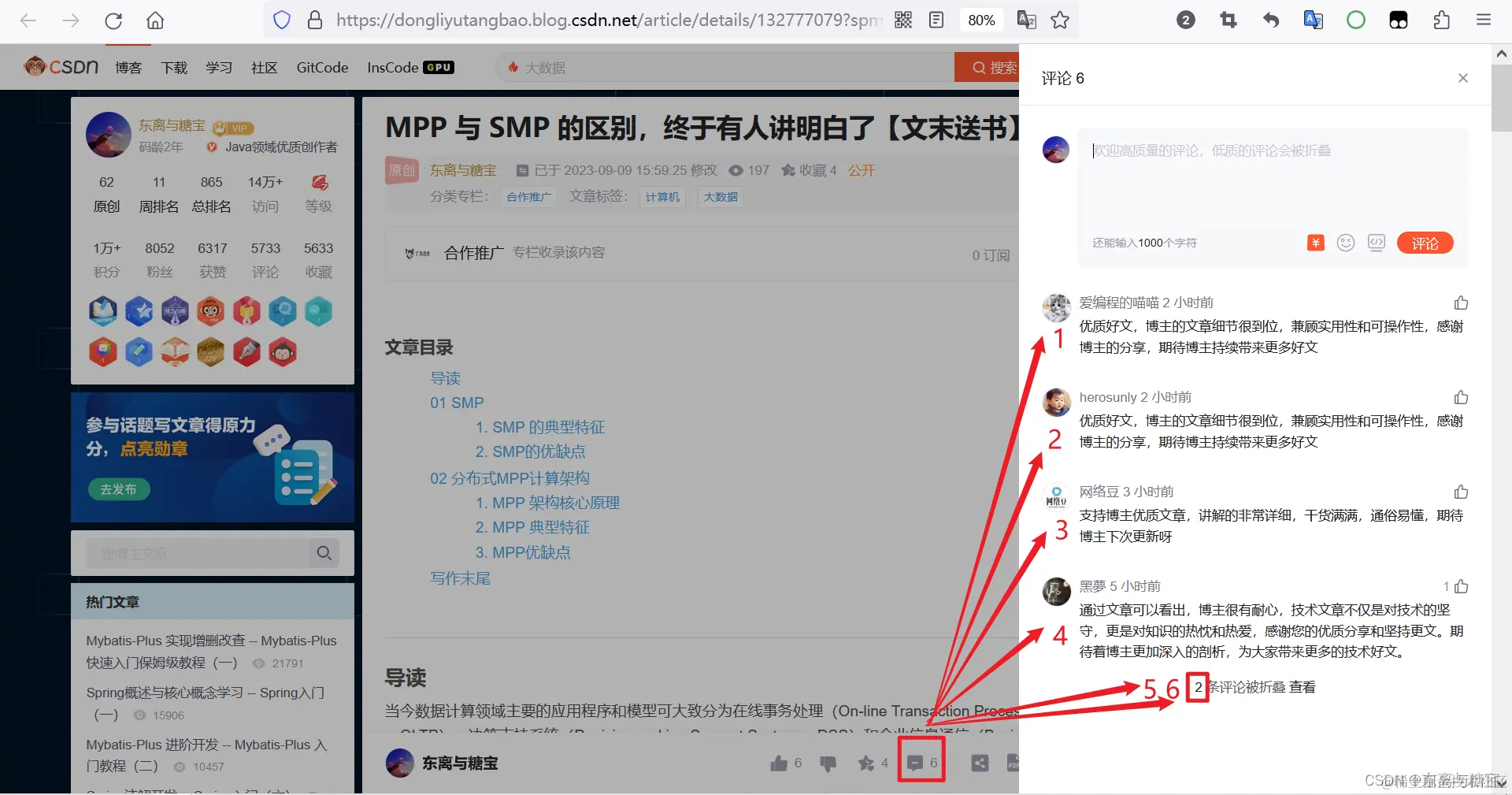Insert a code snippet using the code icon
The image size is (1512, 795).
[x=1376, y=243]
